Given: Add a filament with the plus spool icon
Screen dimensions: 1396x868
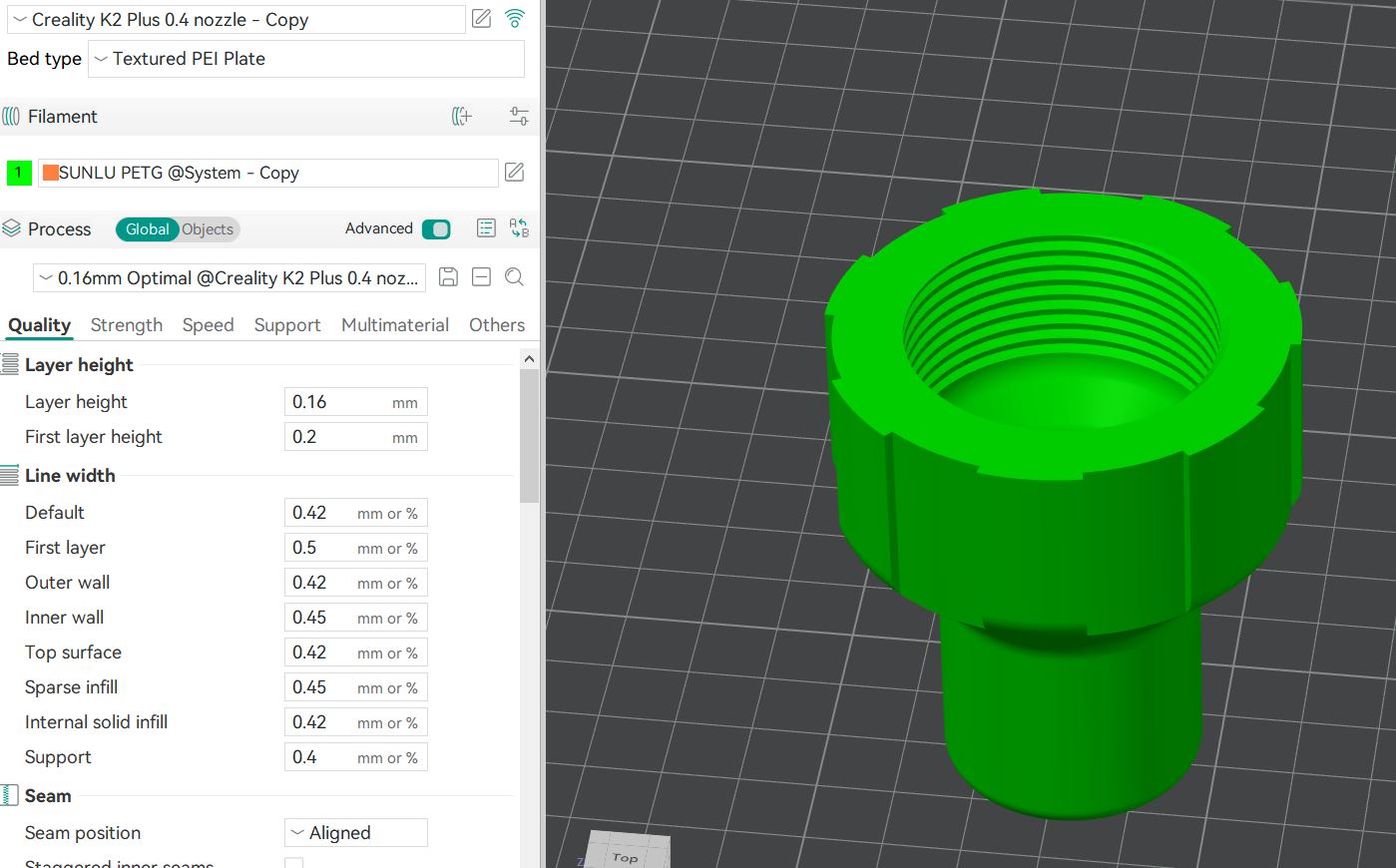Looking at the screenshot, I should (x=462, y=116).
